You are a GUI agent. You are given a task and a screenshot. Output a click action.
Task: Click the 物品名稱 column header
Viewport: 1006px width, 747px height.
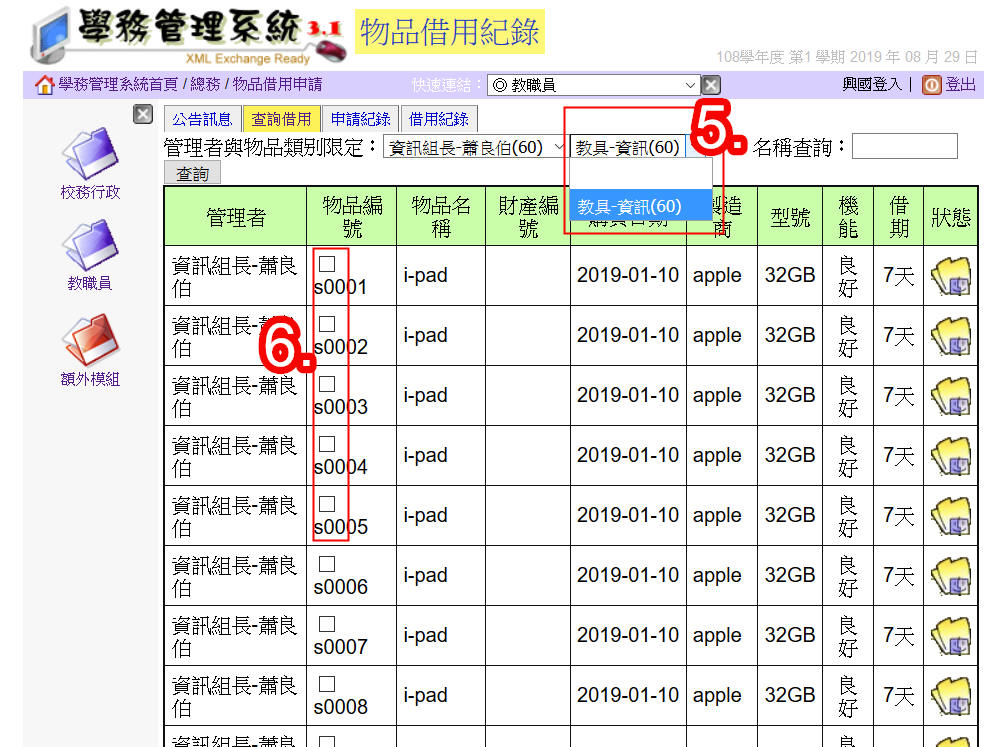[441, 217]
